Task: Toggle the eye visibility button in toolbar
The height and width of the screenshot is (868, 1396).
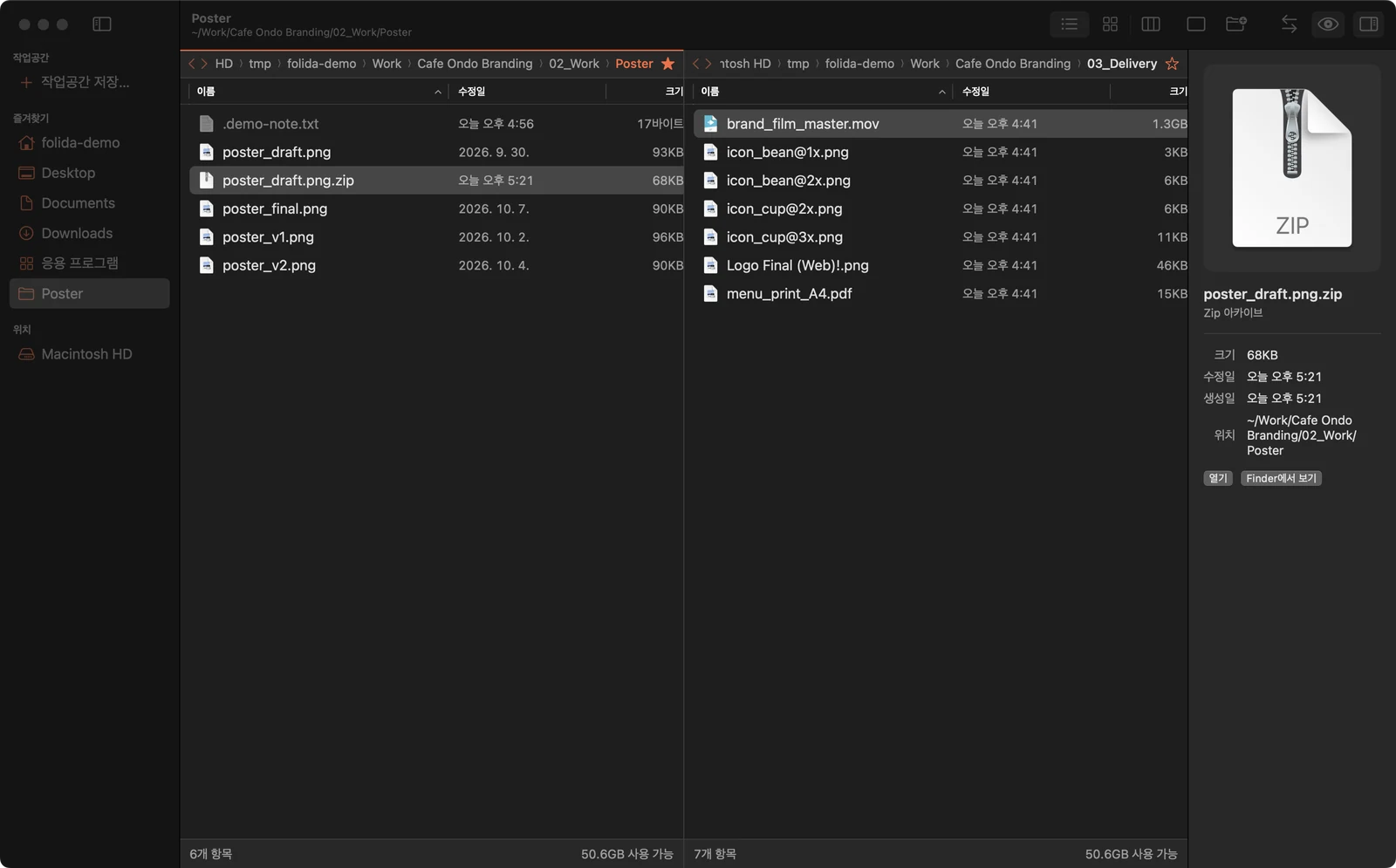Action: point(1328,24)
